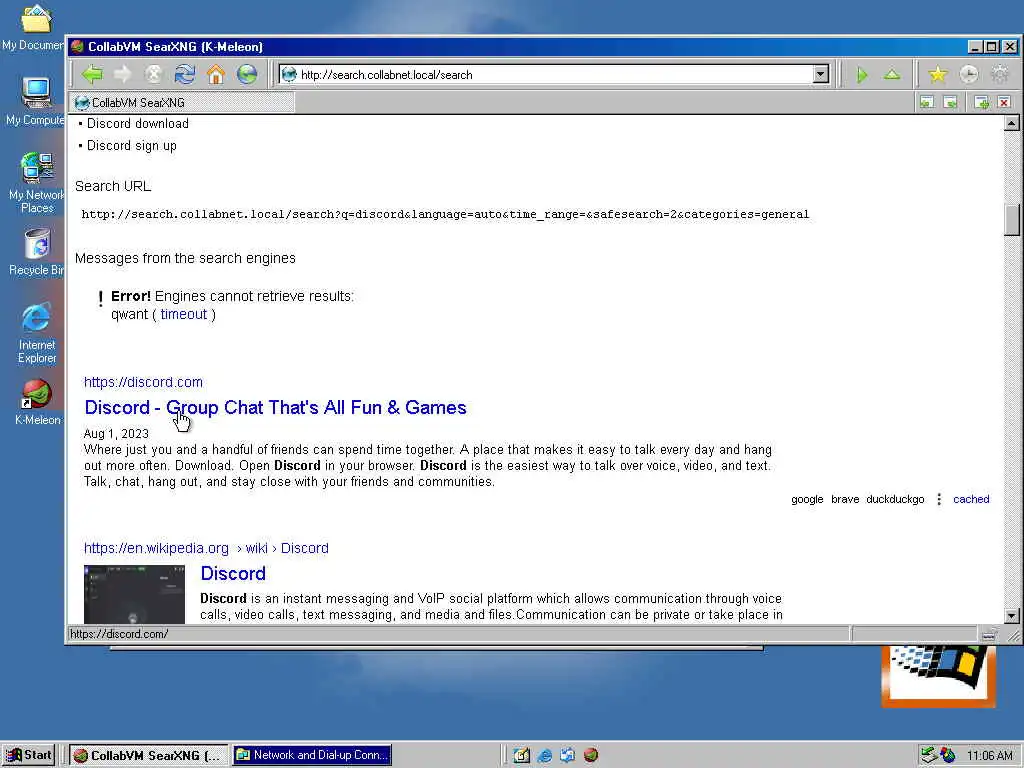Screen dimensions: 1024x768
Task: Click 'Messages from the search engines' heading
Action: [x=185, y=258]
